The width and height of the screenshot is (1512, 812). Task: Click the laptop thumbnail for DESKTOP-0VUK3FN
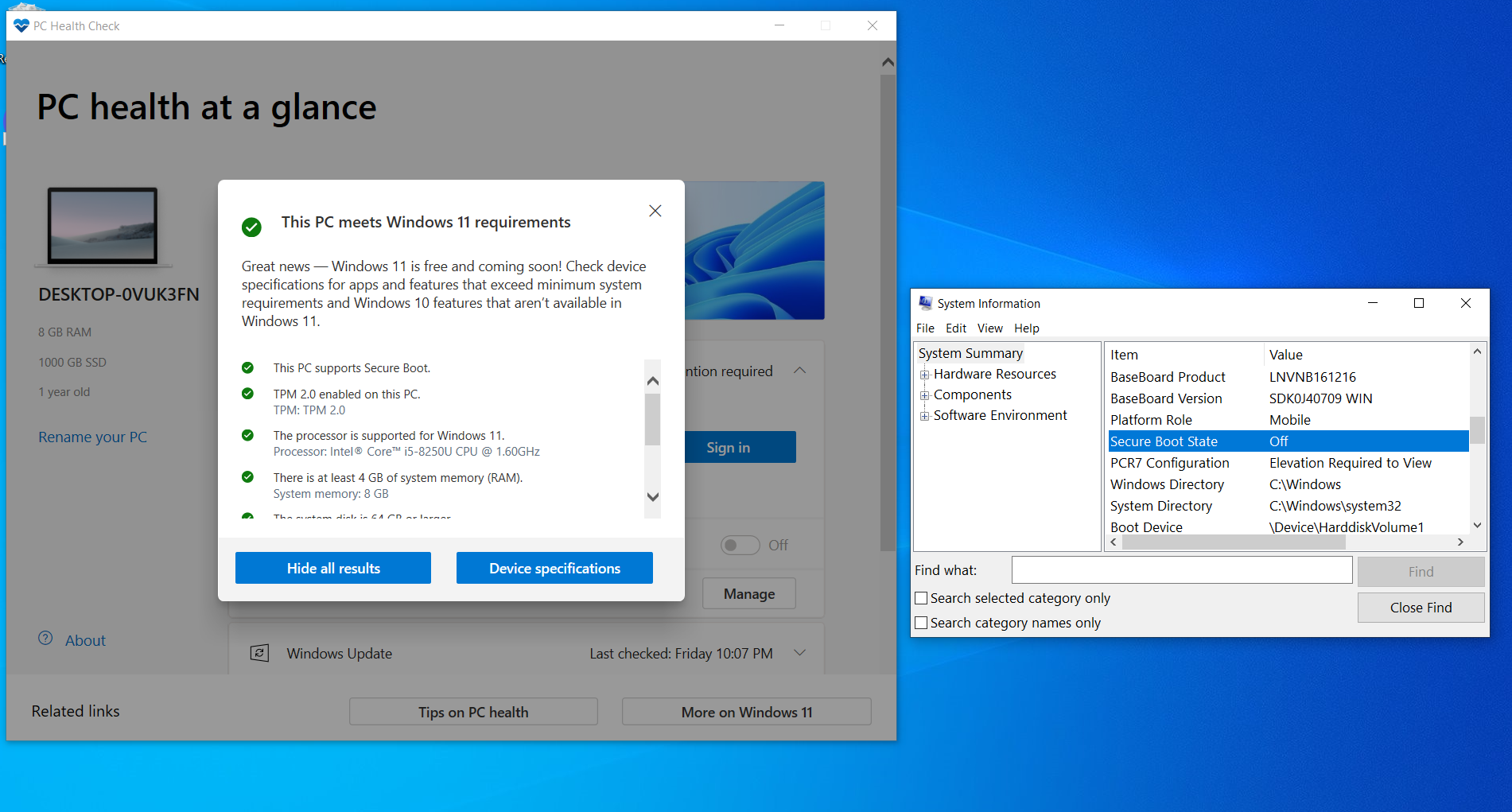point(103,226)
